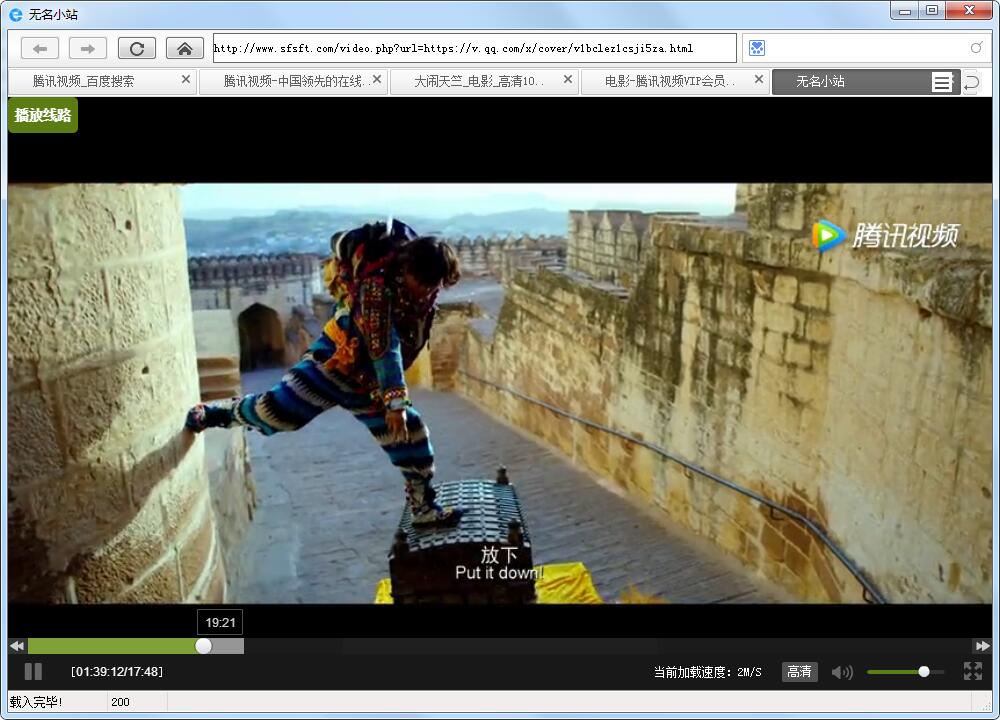Image resolution: width=1000 pixels, height=720 pixels.
Task: Reload the current page
Action: 136,48
